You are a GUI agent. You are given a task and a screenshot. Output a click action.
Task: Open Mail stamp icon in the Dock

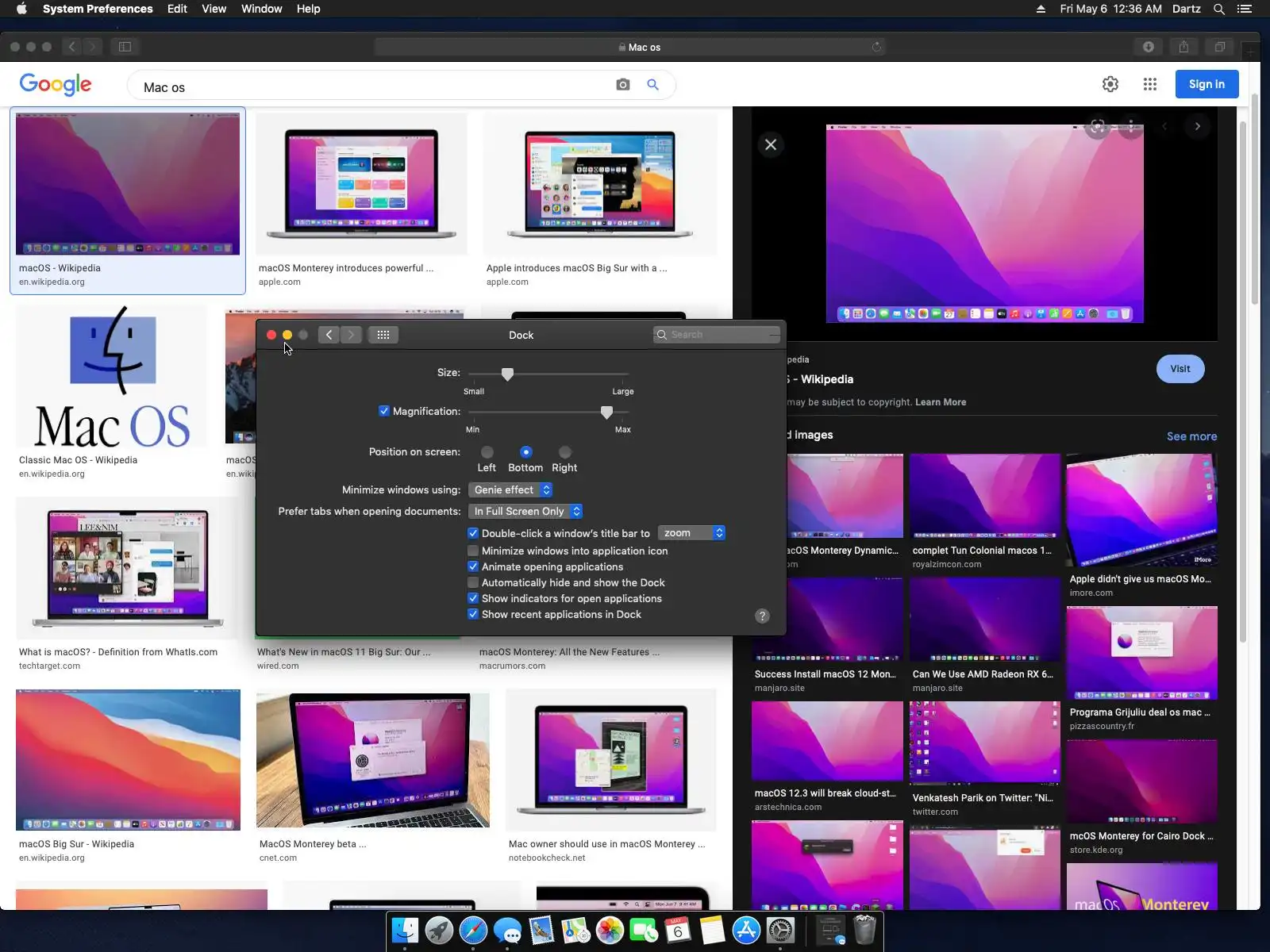(x=542, y=930)
